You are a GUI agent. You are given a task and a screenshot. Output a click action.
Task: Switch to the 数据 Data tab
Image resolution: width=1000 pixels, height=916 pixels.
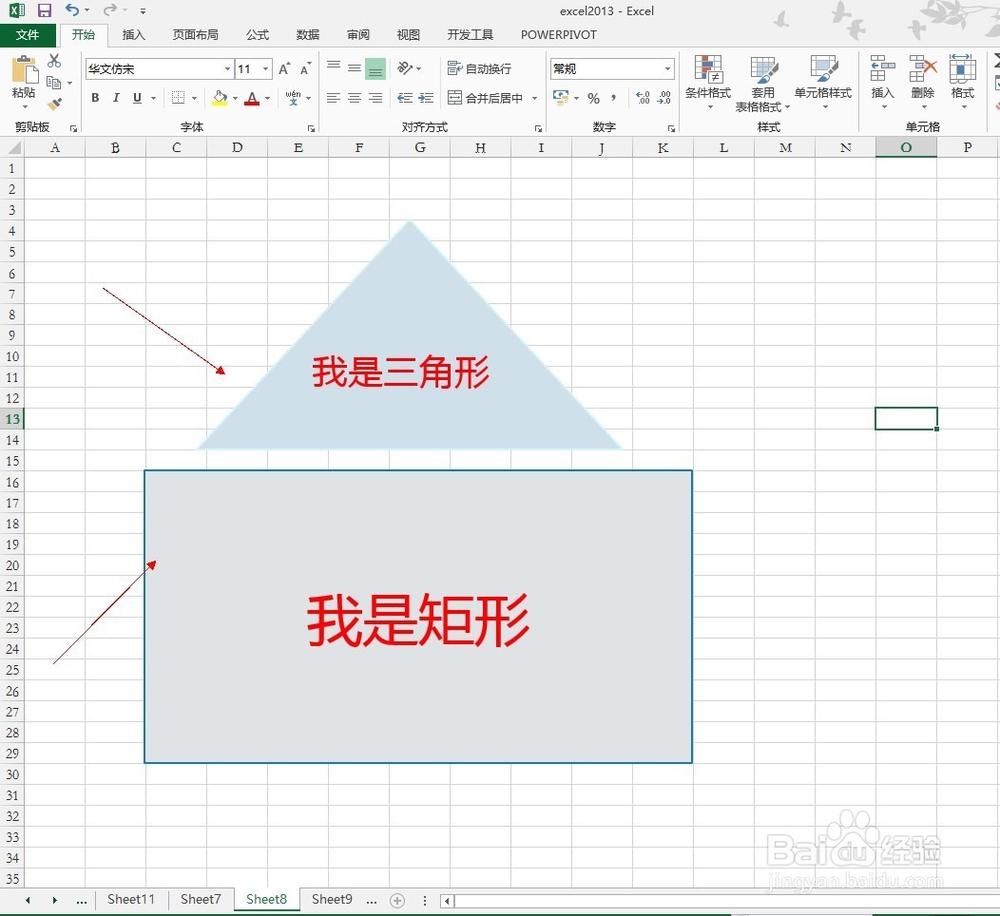307,35
